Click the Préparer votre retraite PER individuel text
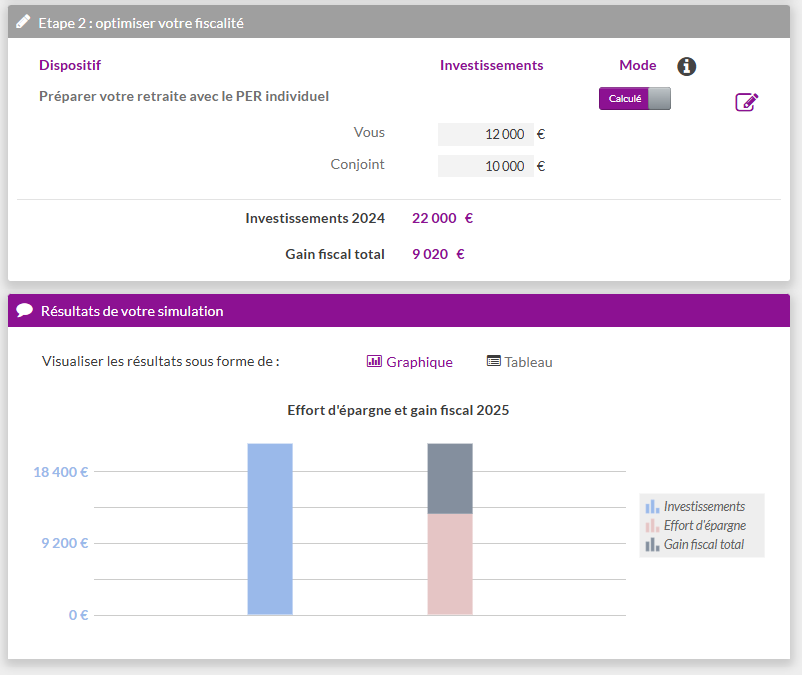The image size is (802, 675). click(184, 97)
